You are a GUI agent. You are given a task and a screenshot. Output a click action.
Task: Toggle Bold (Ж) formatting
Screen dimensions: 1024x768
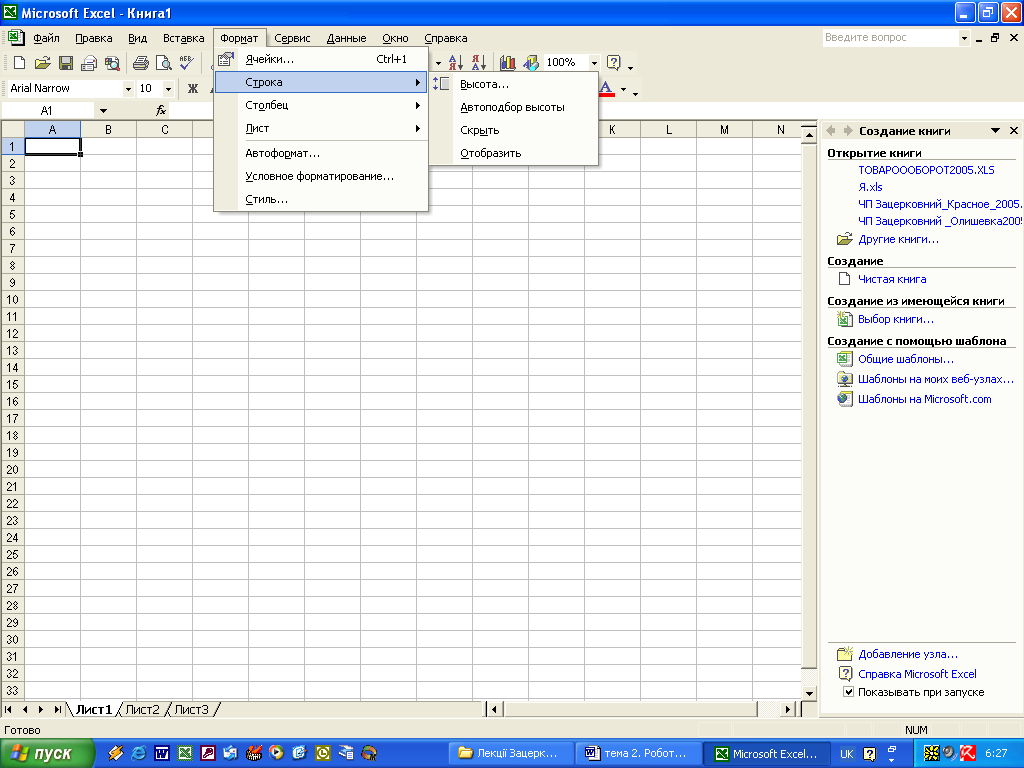click(x=193, y=88)
